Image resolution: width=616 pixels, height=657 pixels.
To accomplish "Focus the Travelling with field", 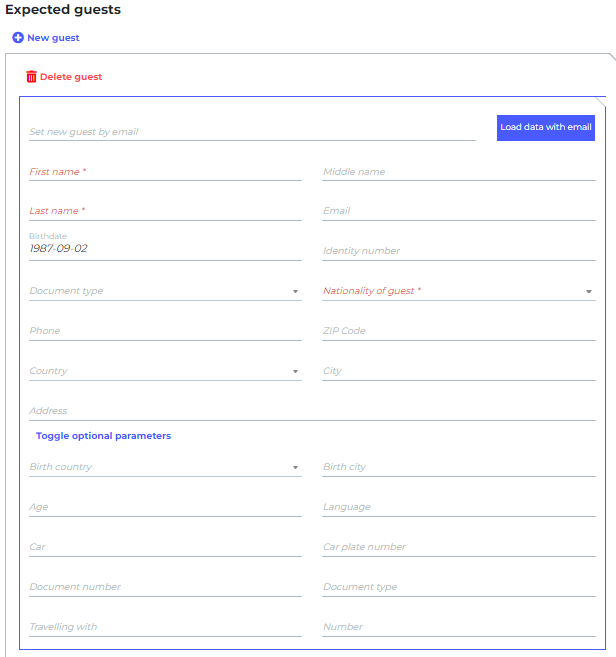I will pyautogui.click(x=165, y=627).
